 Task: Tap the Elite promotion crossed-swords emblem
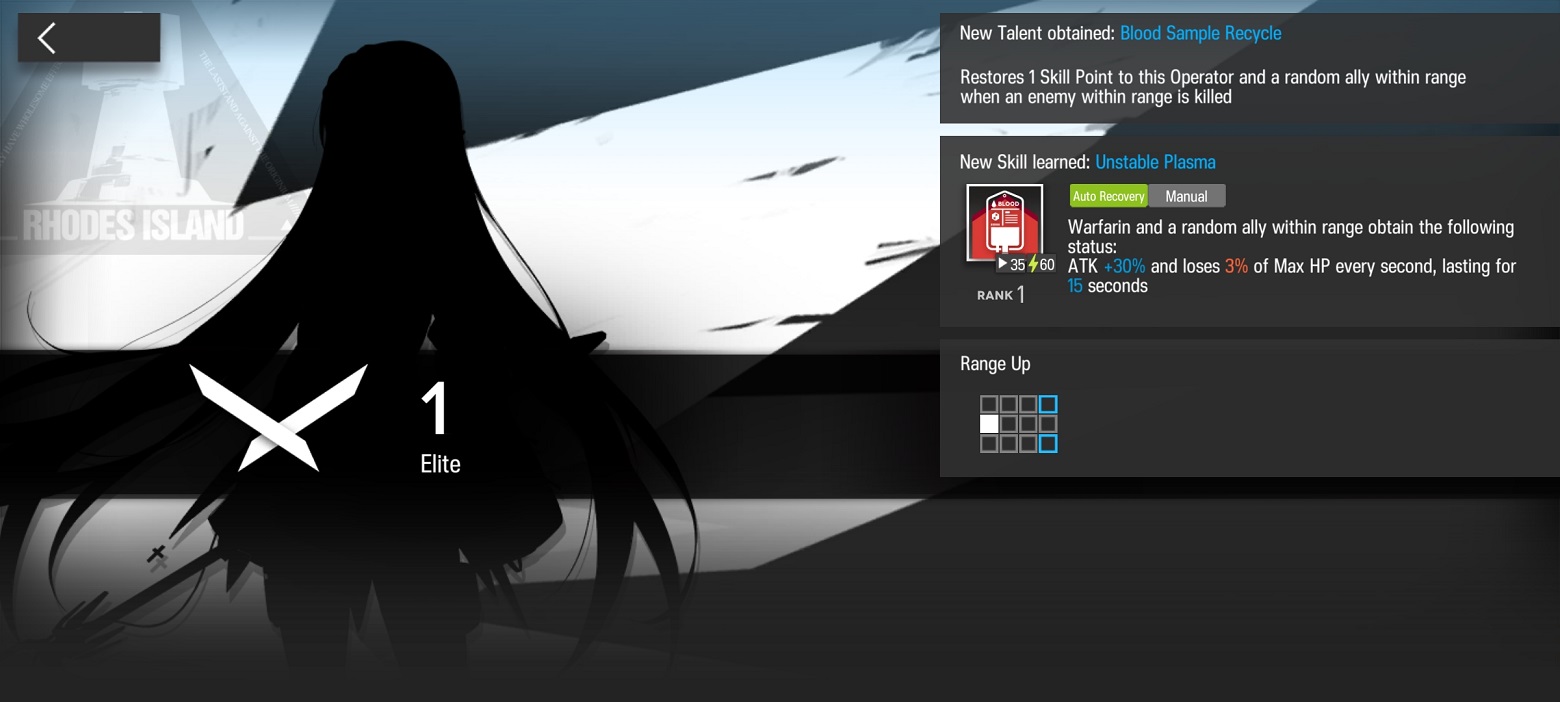coord(278,417)
